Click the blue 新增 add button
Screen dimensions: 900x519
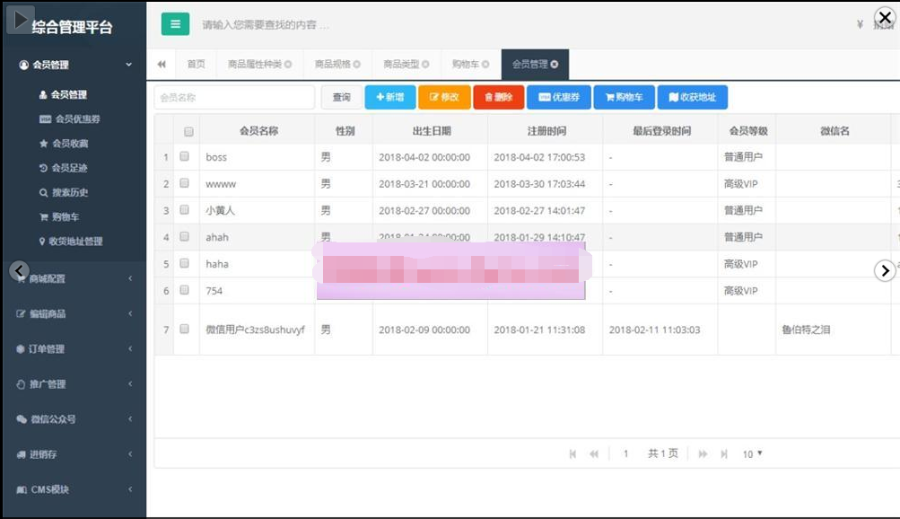(390, 97)
